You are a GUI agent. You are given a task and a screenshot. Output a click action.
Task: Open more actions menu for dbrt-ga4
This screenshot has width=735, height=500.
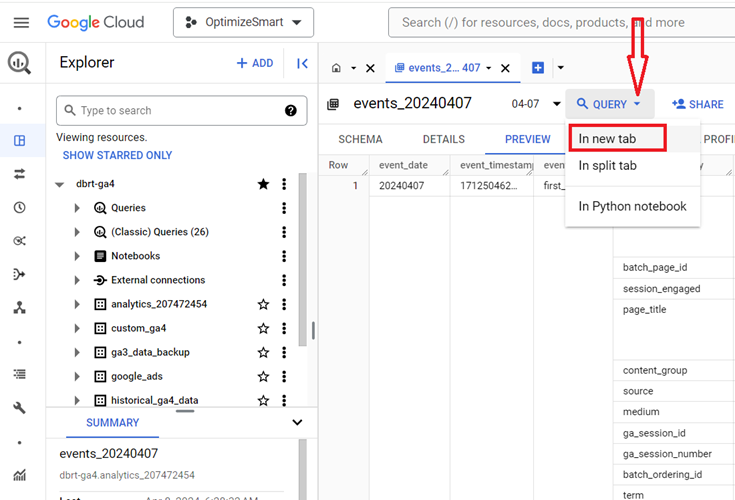coord(284,184)
